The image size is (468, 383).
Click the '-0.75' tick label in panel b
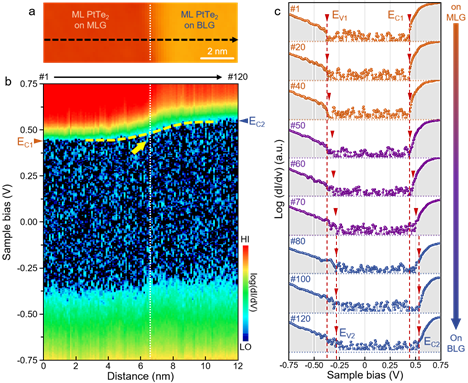coord(27,360)
